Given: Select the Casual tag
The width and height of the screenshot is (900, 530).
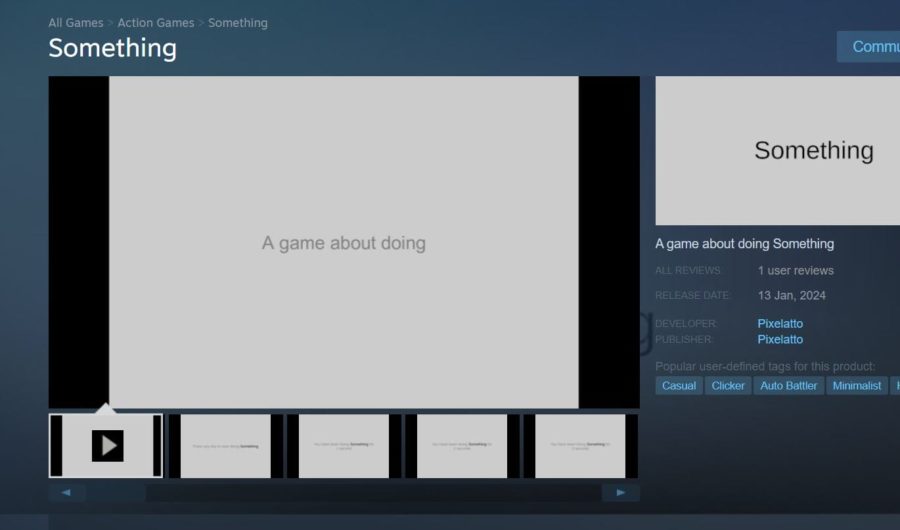Looking at the screenshot, I should point(679,386).
